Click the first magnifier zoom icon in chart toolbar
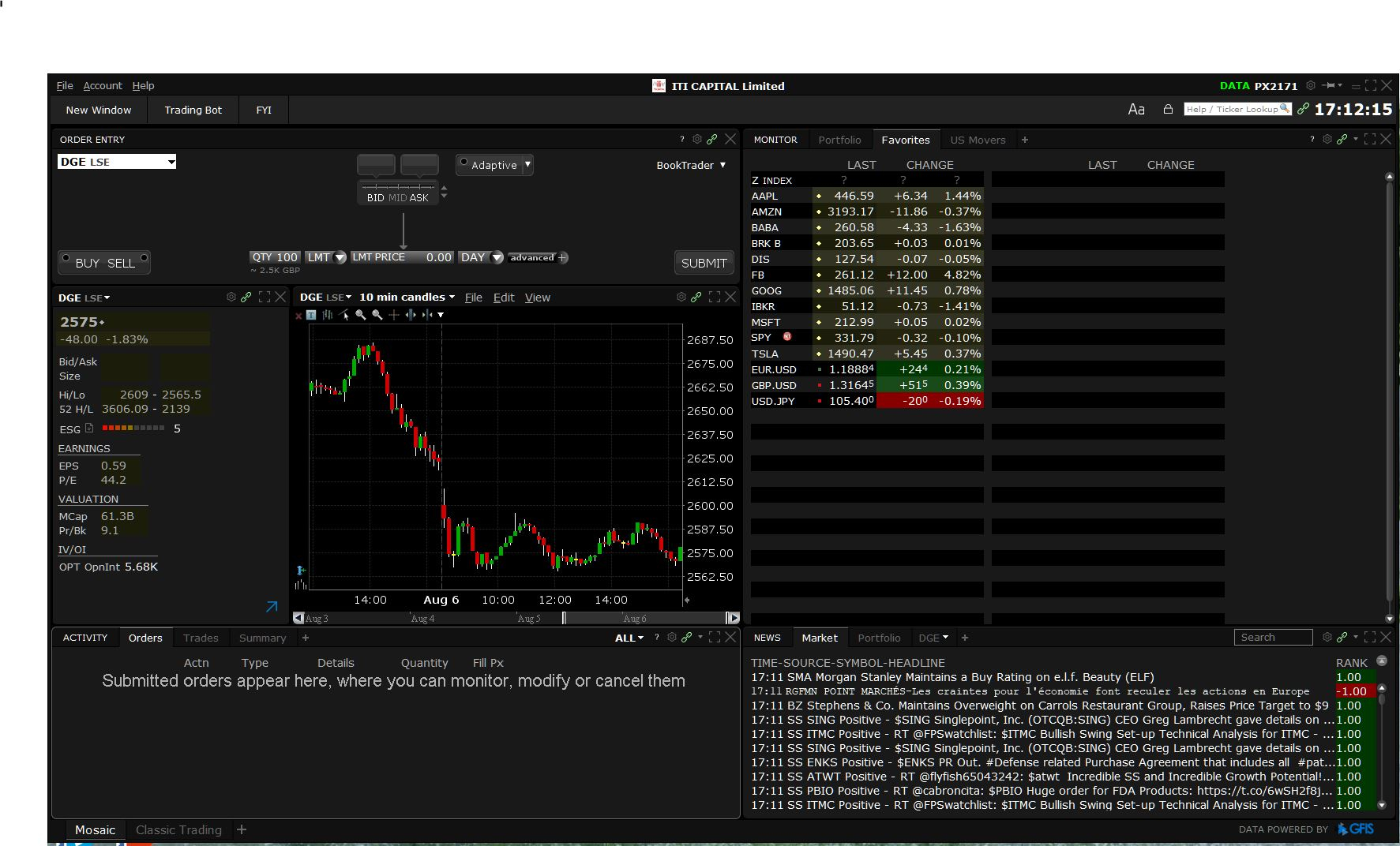This screenshot has width=1400, height=846. coord(361,315)
